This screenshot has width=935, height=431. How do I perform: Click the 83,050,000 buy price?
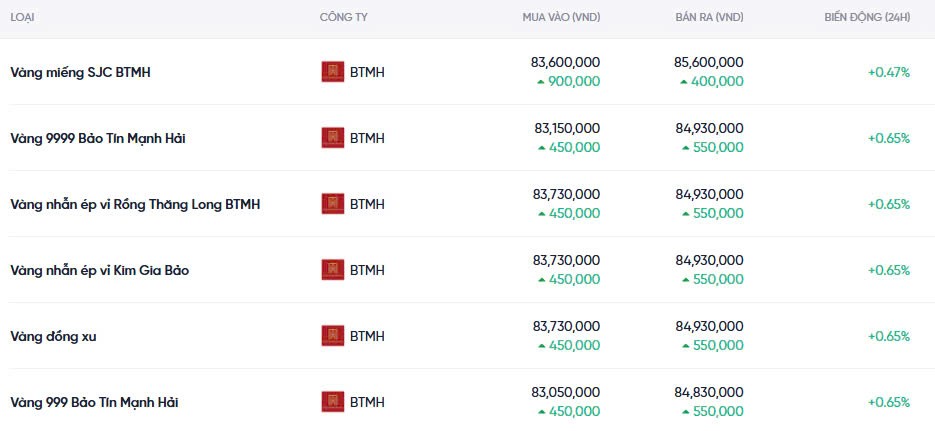point(566,392)
